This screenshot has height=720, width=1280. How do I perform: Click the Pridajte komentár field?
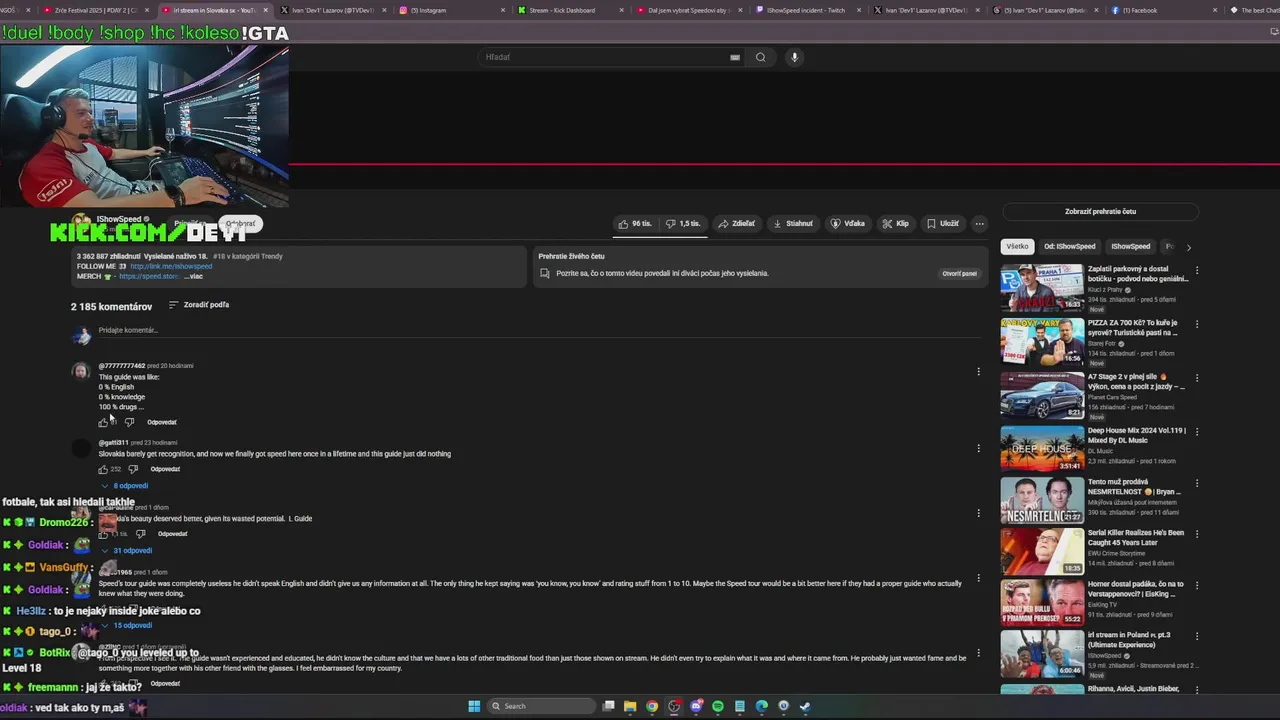click(x=540, y=331)
